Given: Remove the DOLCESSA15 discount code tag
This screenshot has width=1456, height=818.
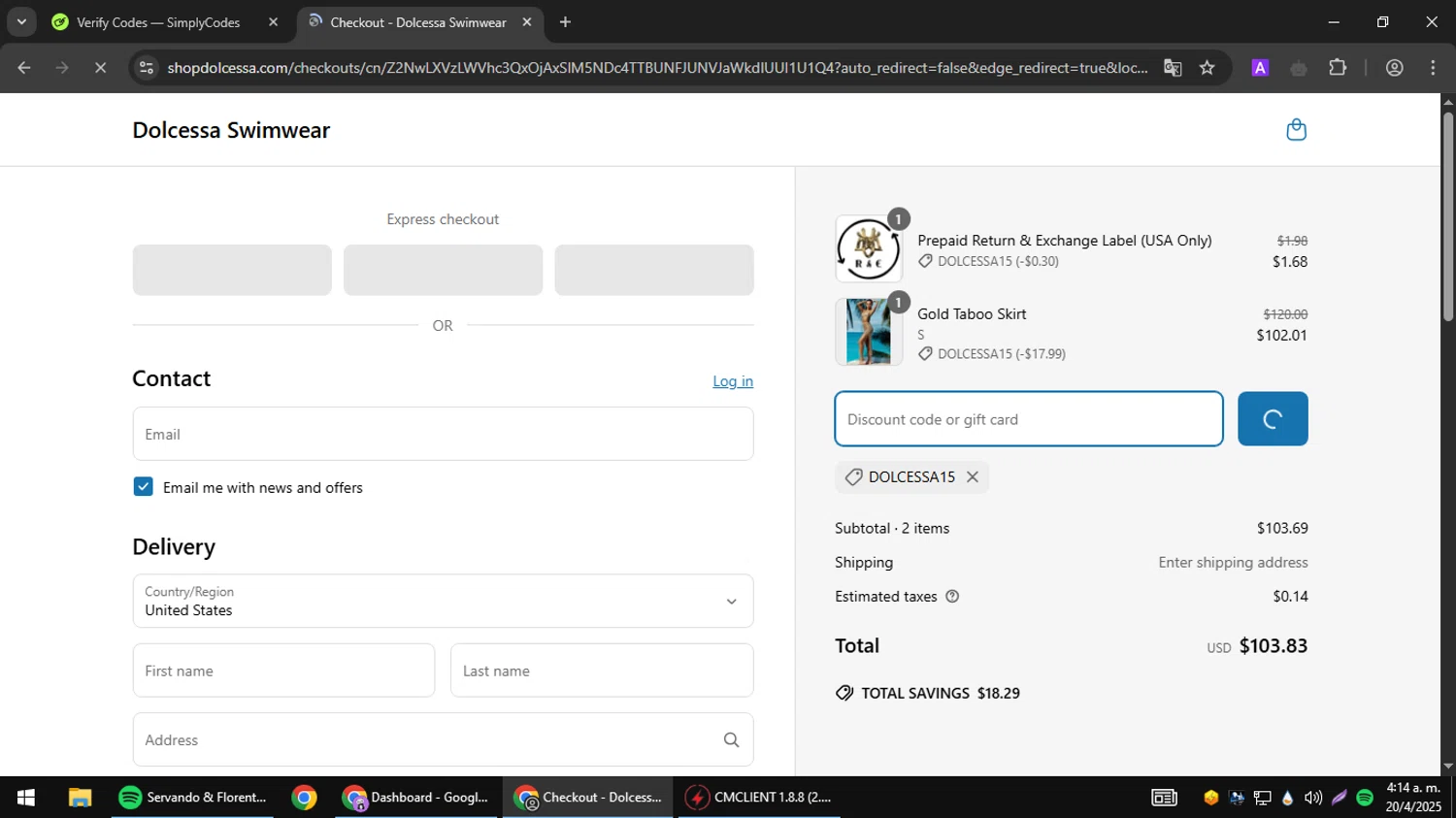Looking at the screenshot, I should (972, 477).
